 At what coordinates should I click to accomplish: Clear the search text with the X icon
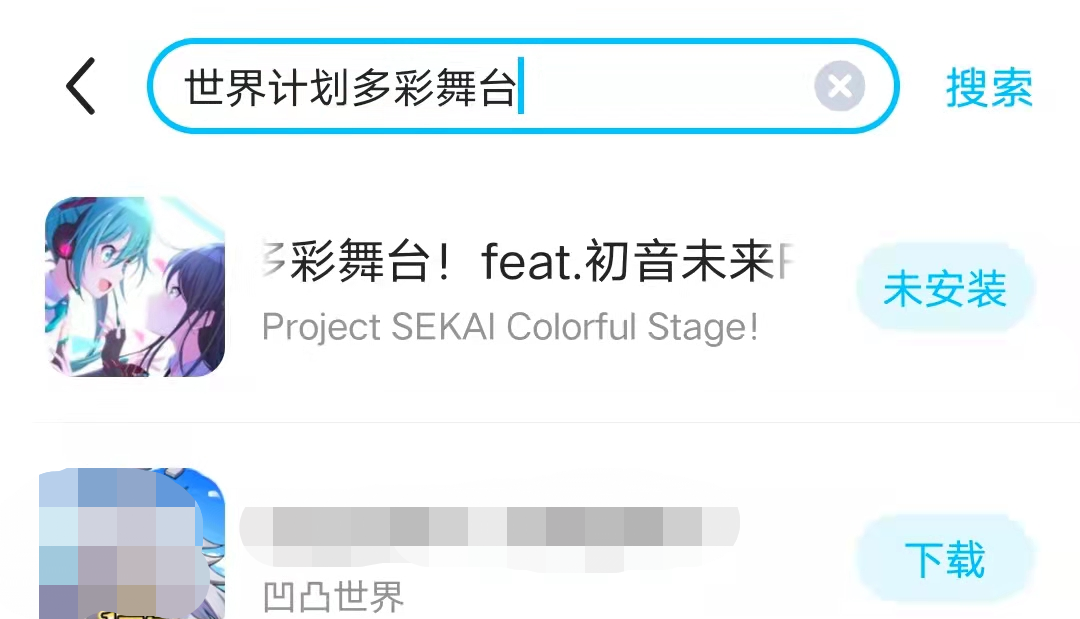coord(839,87)
